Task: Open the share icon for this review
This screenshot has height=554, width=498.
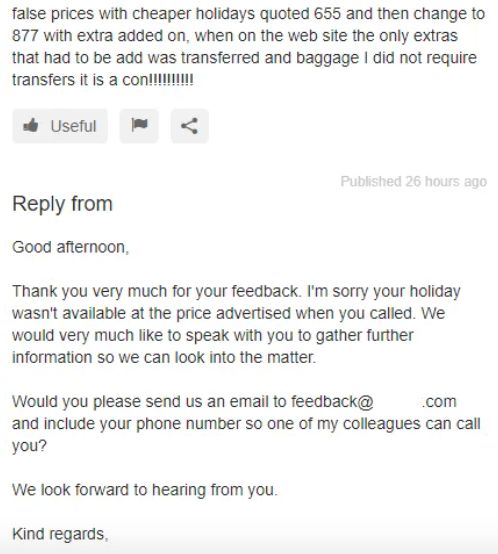Action: pyautogui.click(x=190, y=126)
